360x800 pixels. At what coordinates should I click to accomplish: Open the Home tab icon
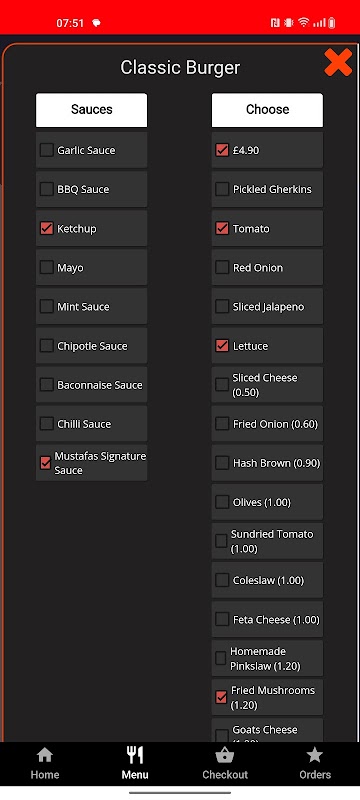(45, 755)
